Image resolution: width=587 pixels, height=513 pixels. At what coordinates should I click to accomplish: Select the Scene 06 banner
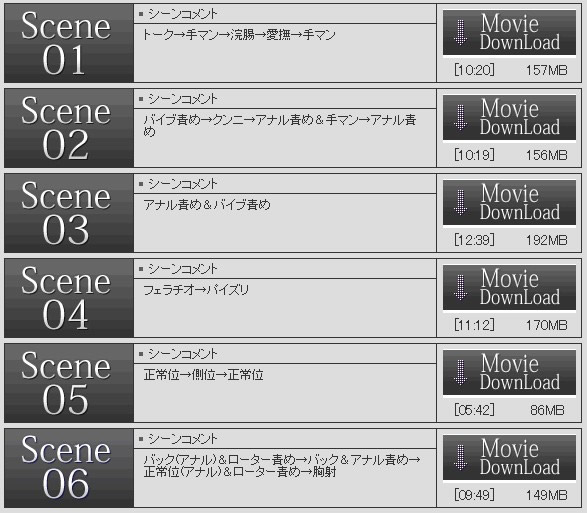69,468
